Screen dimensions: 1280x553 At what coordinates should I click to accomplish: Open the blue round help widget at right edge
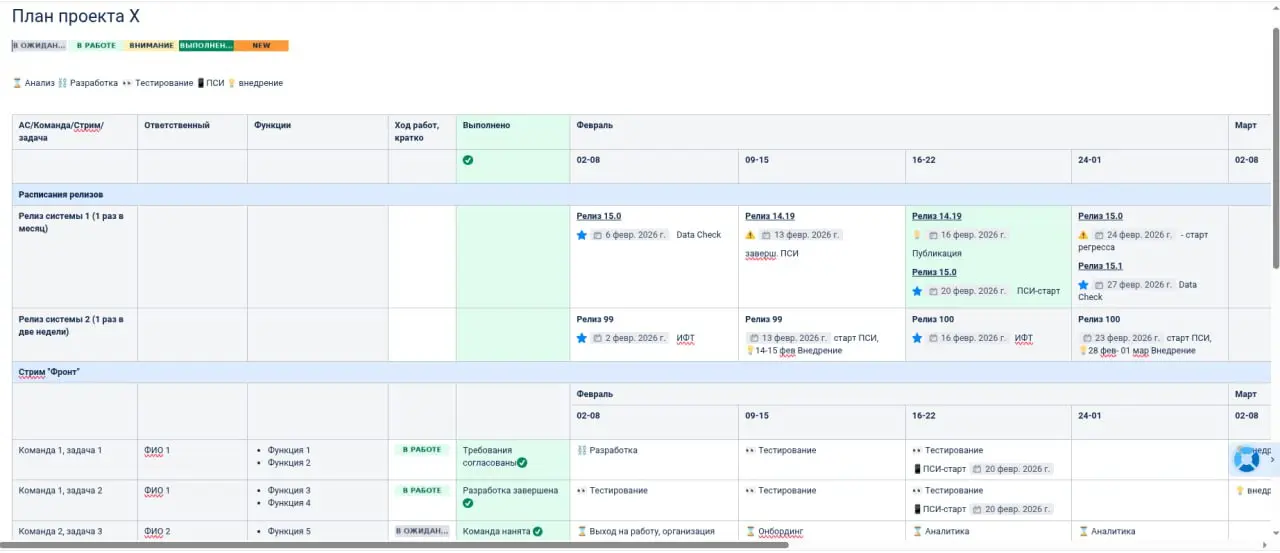1246,459
